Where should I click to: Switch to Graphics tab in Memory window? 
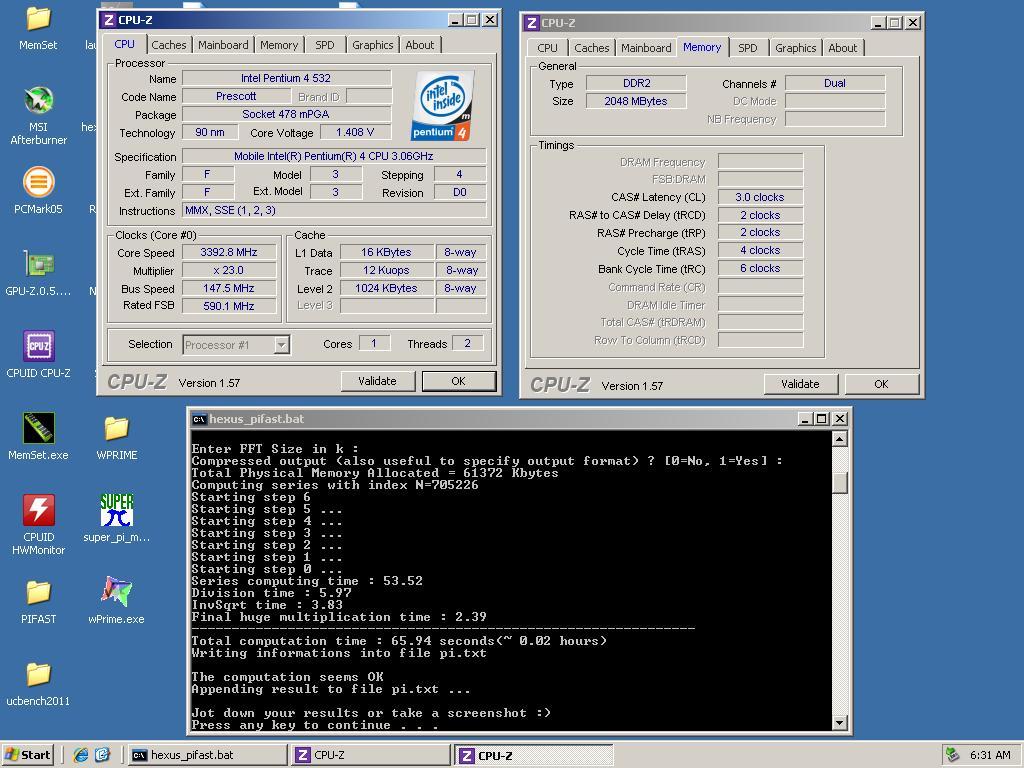(x=795, y=48)
